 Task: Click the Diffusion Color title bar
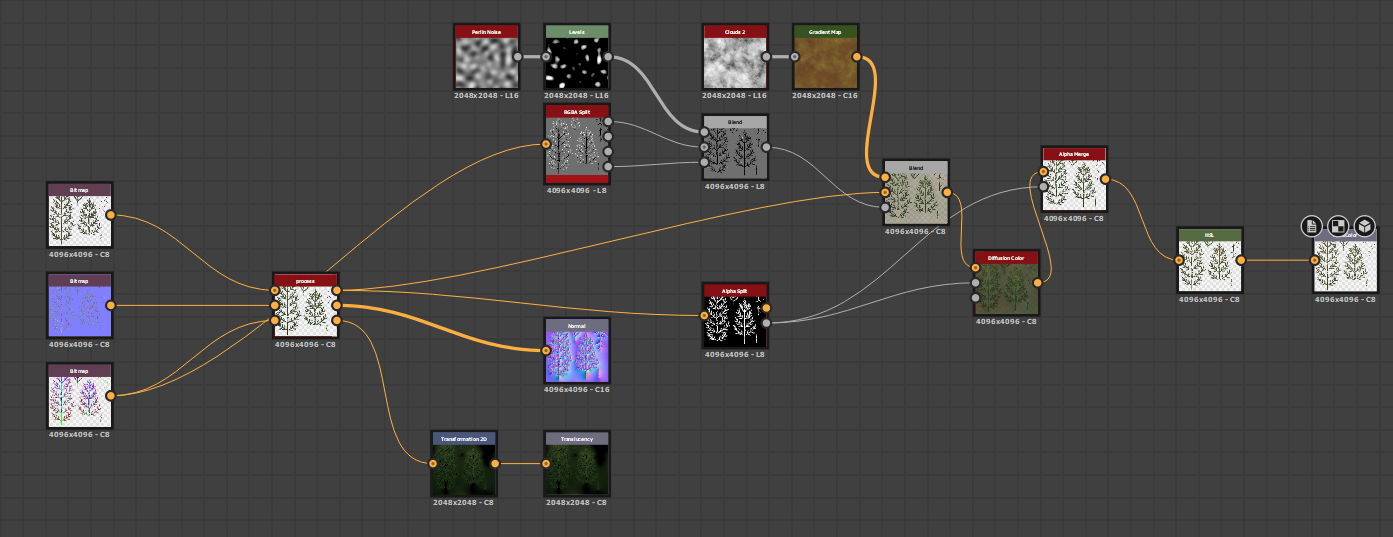click(1007, 256)
